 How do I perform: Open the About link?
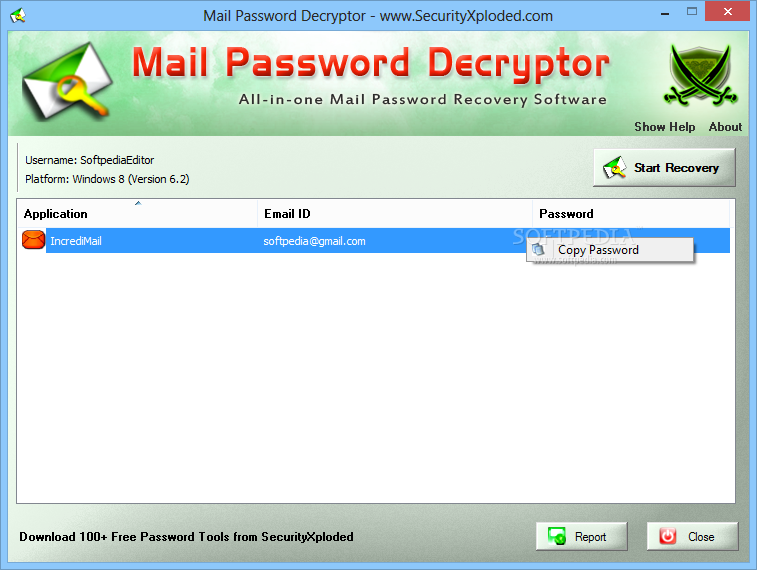click(x=725, y=127)
